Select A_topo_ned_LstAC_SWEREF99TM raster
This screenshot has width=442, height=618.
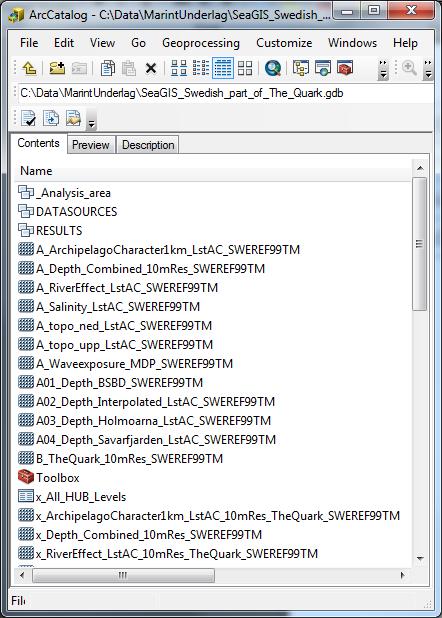(115, 326)
